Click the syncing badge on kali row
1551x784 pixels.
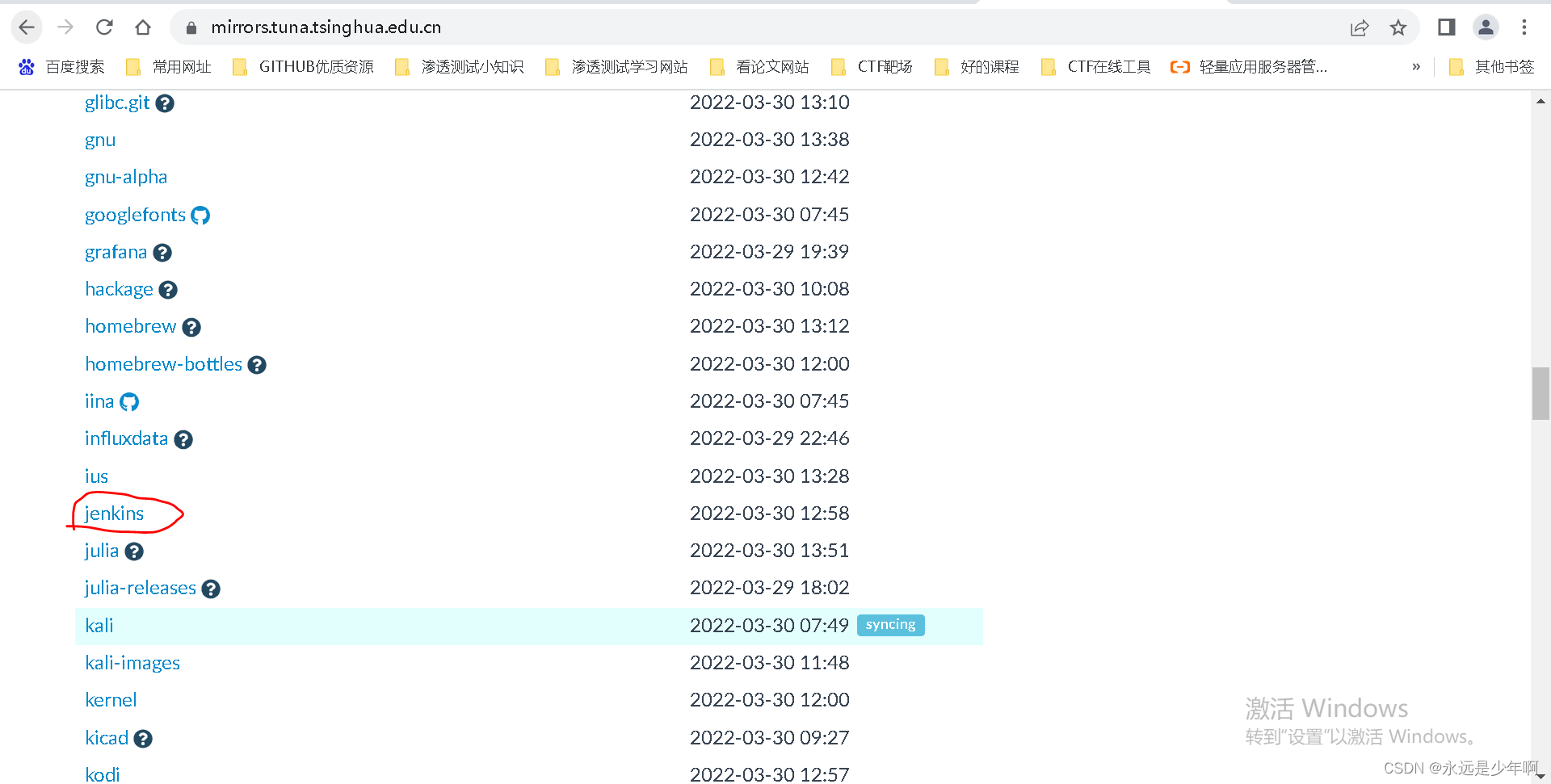tap(890, 625)
